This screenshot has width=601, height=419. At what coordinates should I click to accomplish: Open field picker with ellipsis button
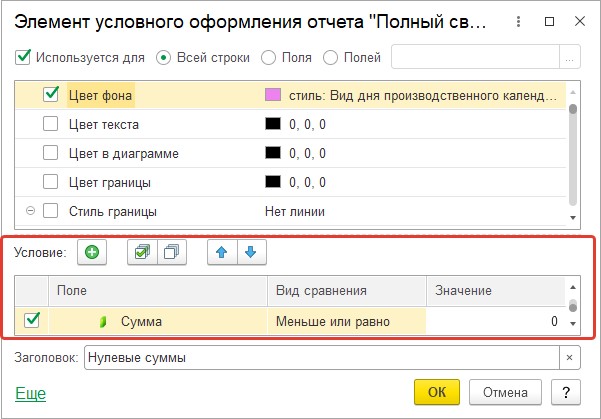point(570,57)
